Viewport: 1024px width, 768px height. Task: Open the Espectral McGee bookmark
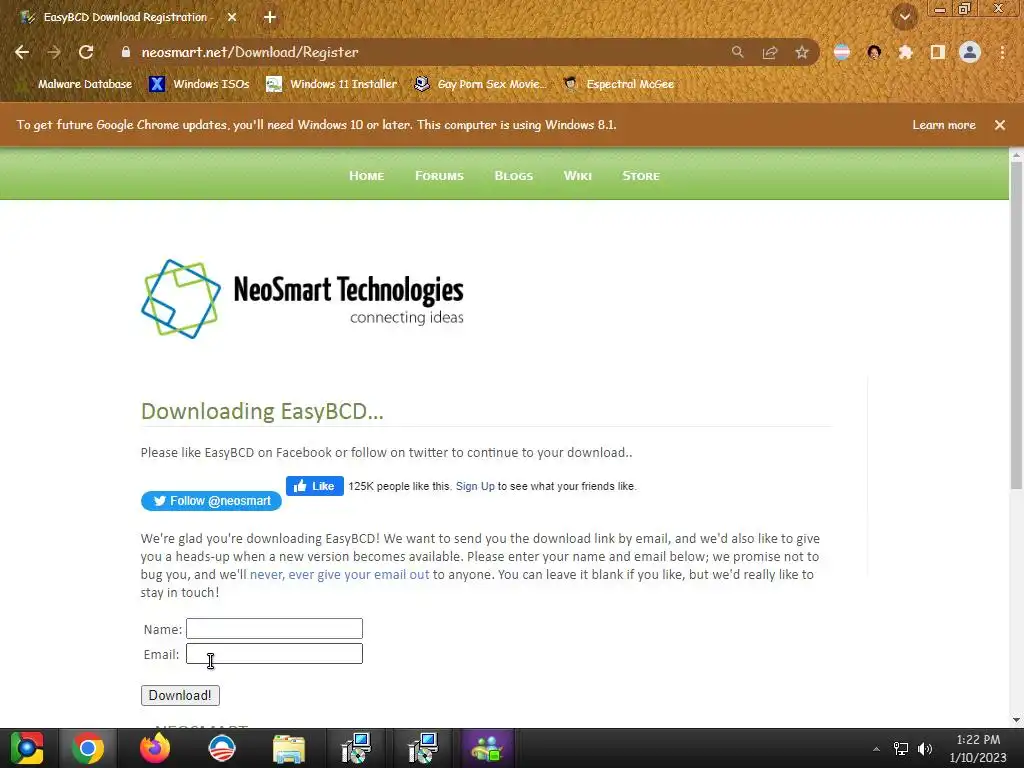(x=618, y=84)
